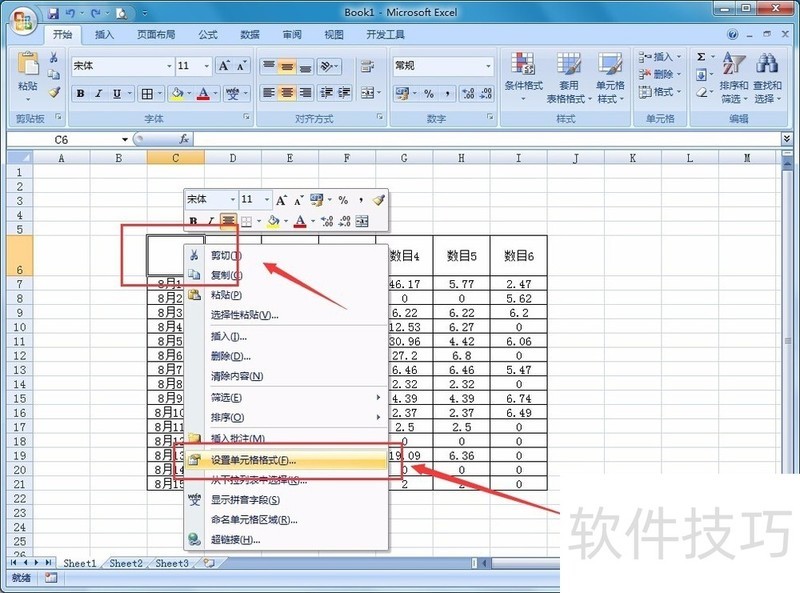
Task: Click the Orientation text angle icon
Action: coord(327,66)
